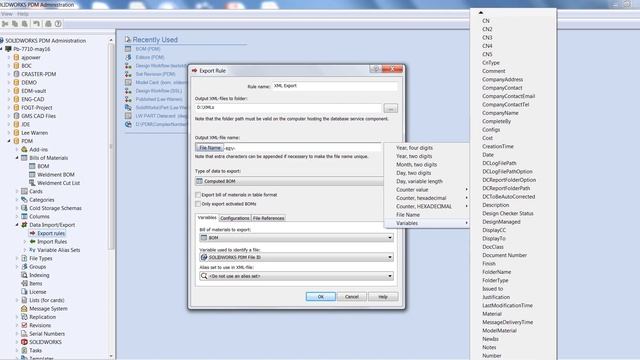Click Cancel in Export Rule dialog
This screenshot has height=360, width=640.
[x=351, y=297]
